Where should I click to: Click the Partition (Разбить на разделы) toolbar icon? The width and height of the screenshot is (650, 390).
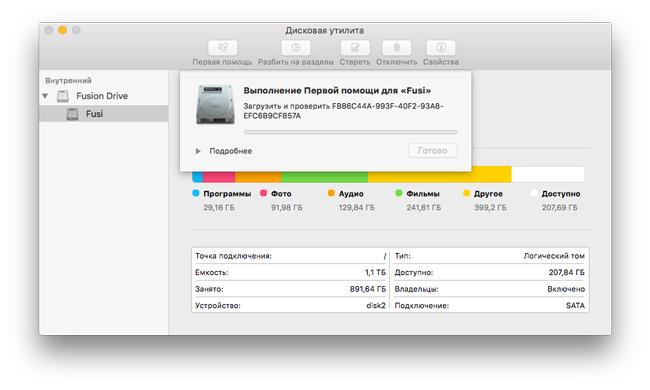click(x=296, y=48)
